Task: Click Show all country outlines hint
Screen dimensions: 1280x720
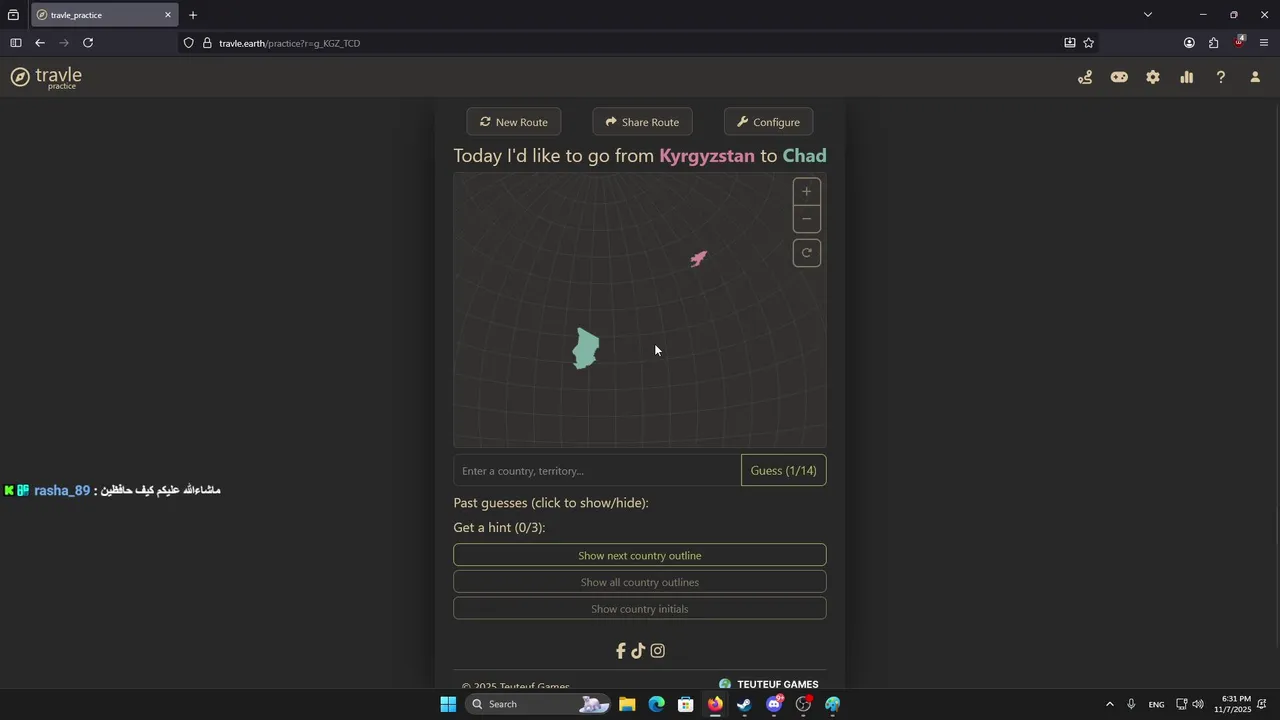Action: pos(640,582)
